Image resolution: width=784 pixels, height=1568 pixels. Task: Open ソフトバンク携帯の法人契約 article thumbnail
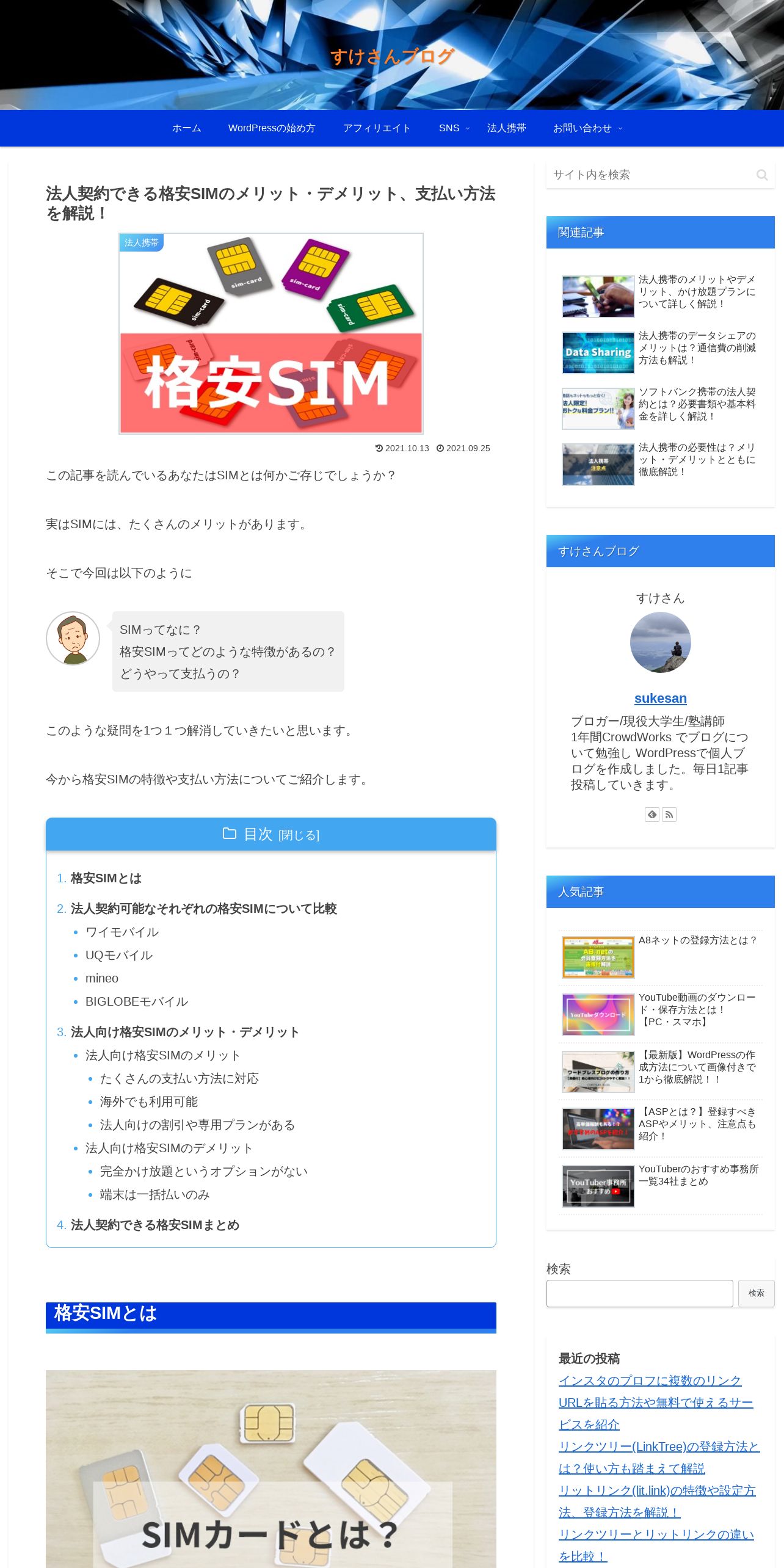[x=598, y=408]
